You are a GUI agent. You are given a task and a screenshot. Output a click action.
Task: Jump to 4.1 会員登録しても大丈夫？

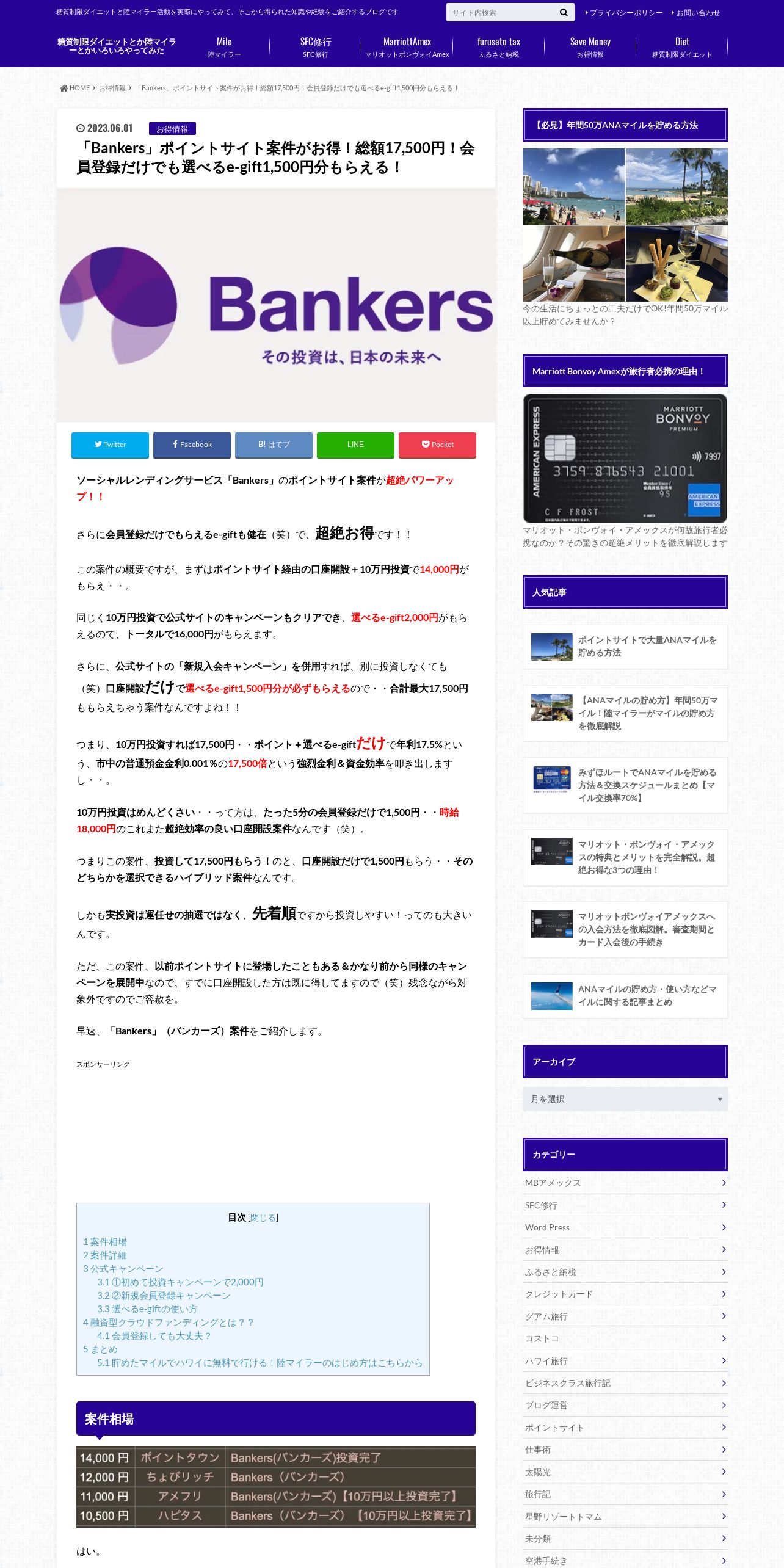point(154,1336)
